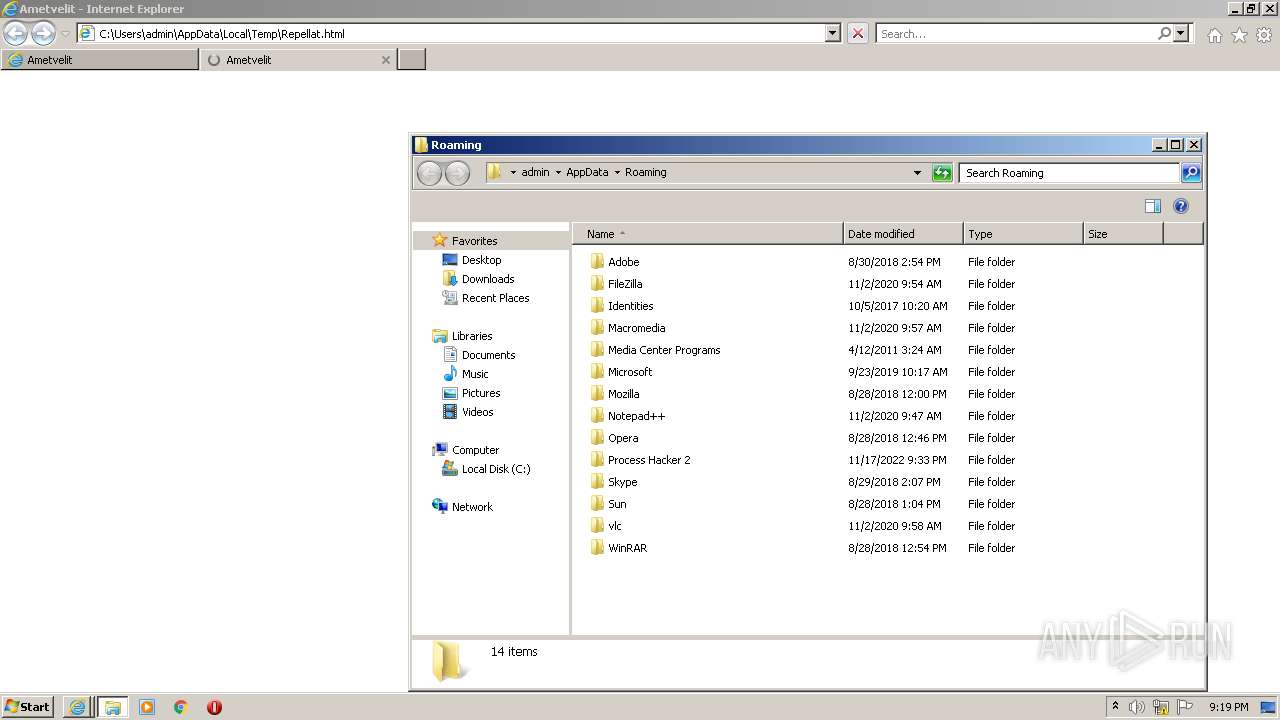
Task: Select Favorites in the navigation pane
Action: [x=474, y=241]
